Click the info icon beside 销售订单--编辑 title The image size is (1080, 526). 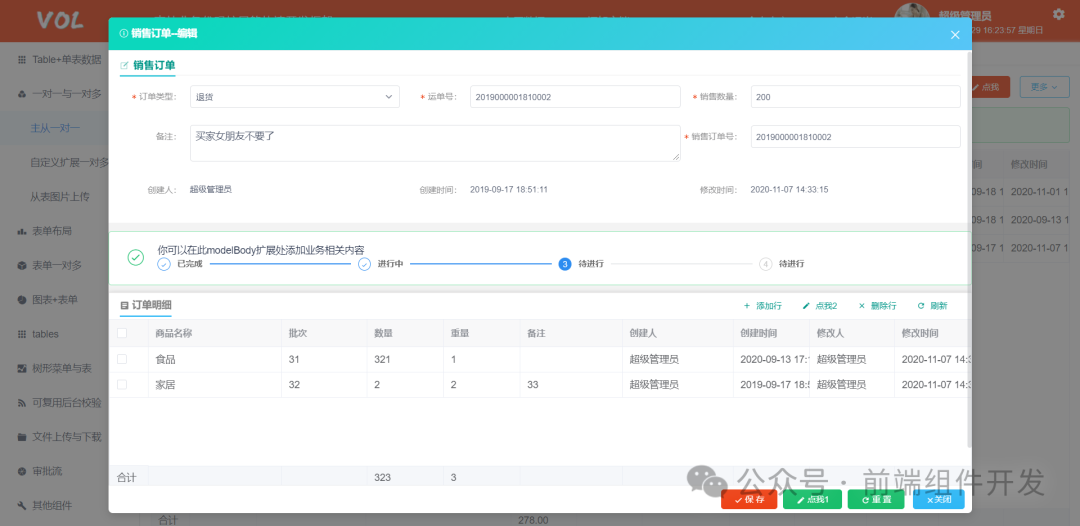pyautogui.click(x=123, y=33)
